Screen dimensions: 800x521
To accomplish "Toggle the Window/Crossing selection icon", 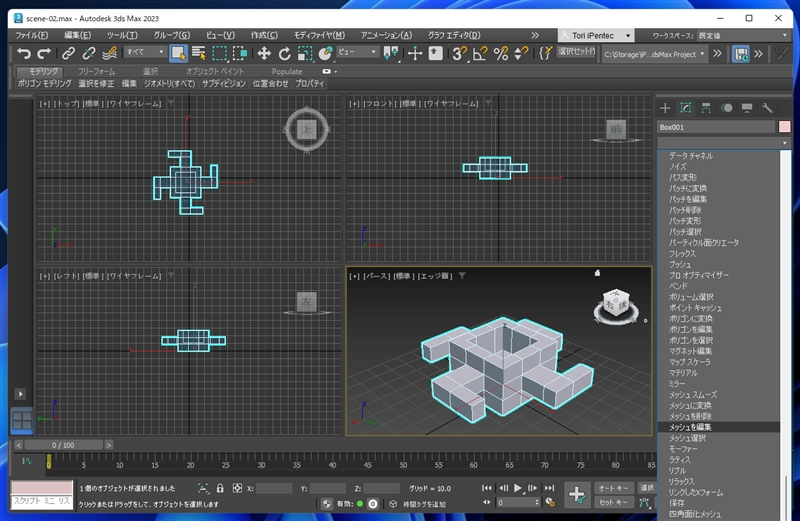I will 240,53.
